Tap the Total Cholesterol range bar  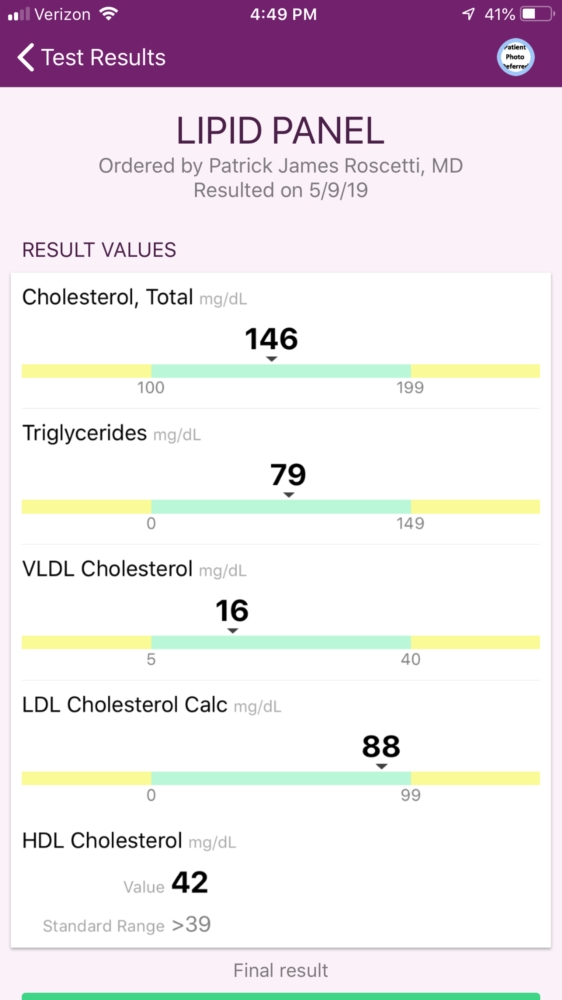[281, 371]
